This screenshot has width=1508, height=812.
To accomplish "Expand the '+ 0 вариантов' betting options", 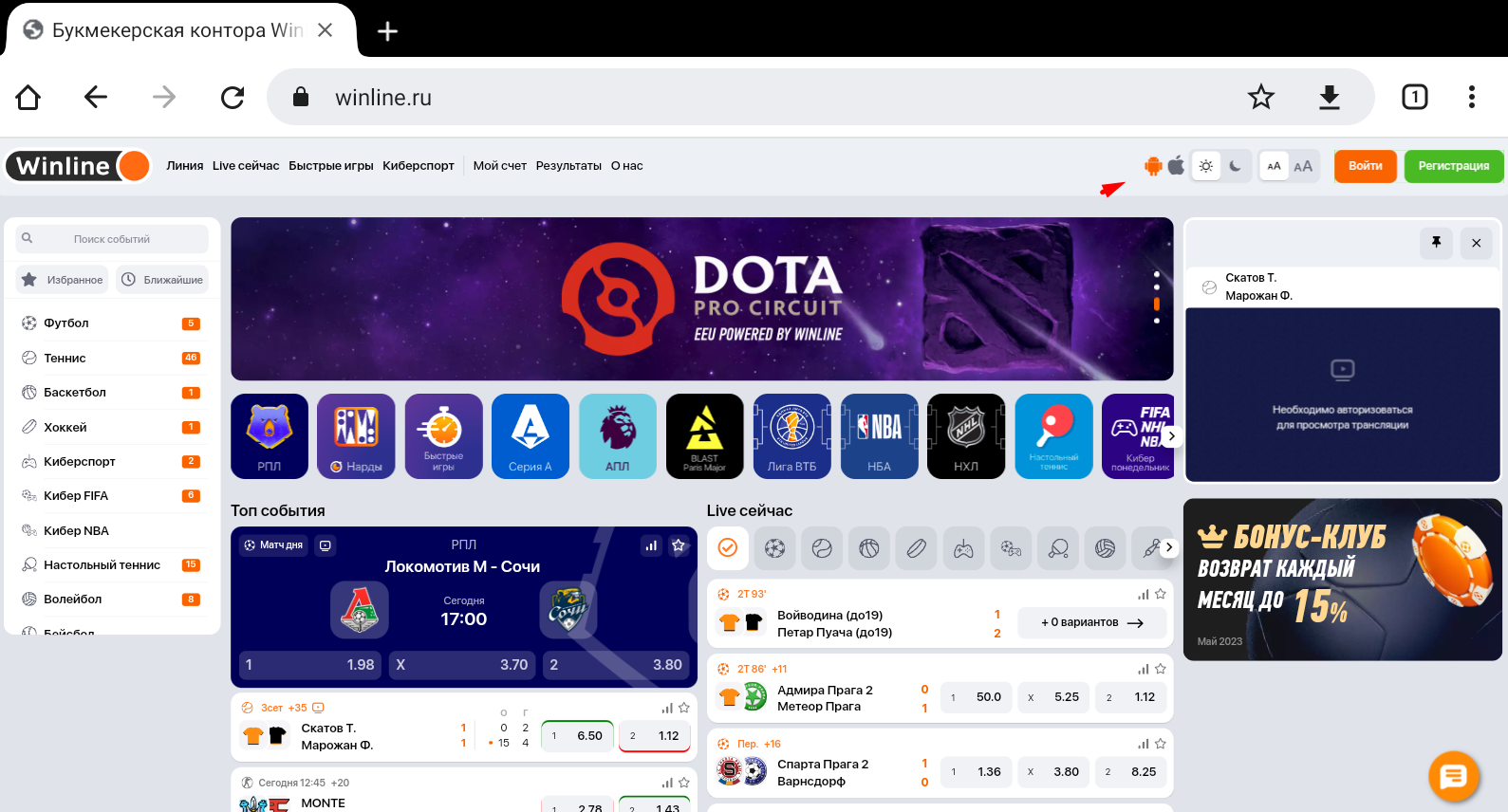I will click(x=1091, y=623).
